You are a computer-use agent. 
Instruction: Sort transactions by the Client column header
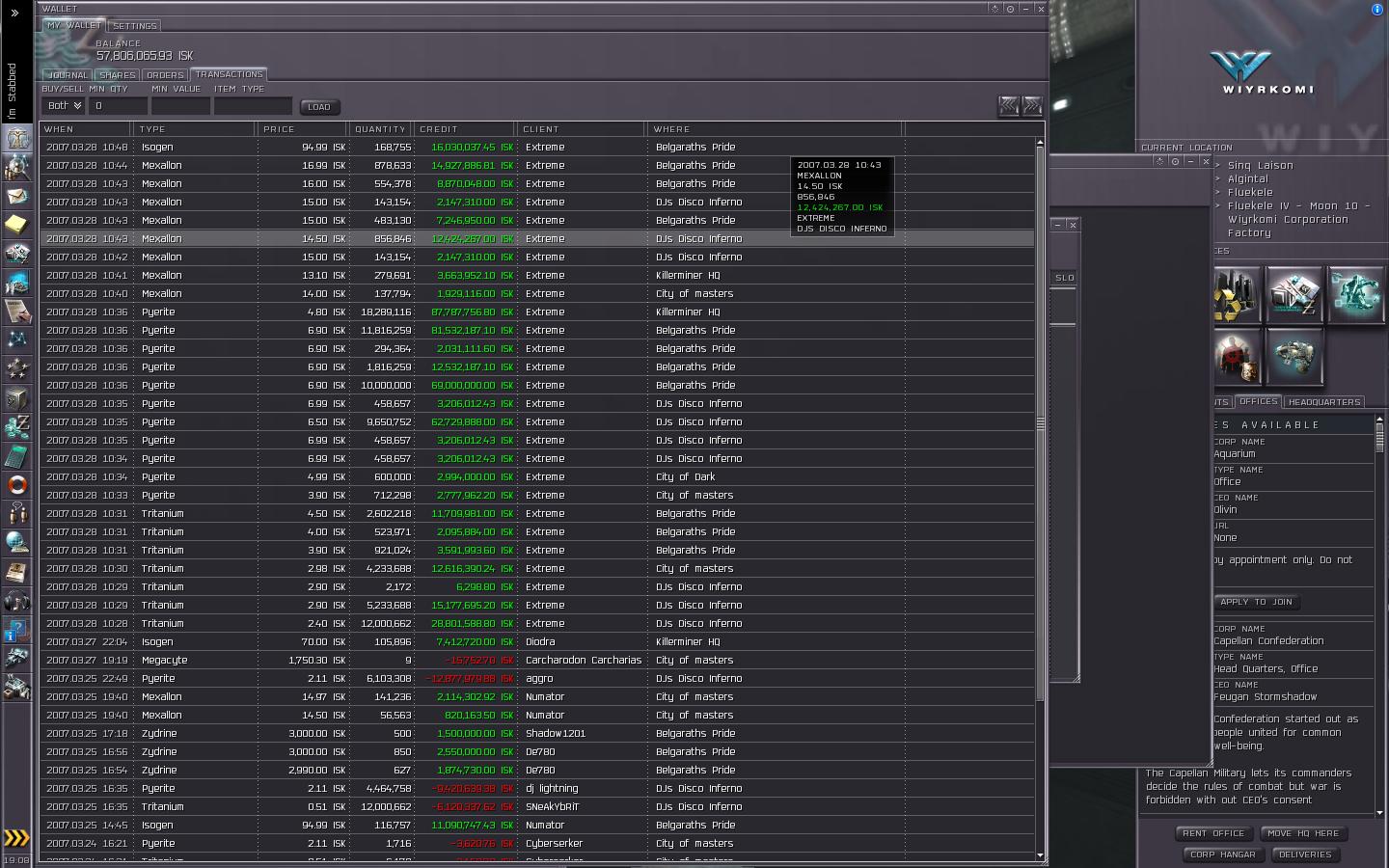coord(582,129)
